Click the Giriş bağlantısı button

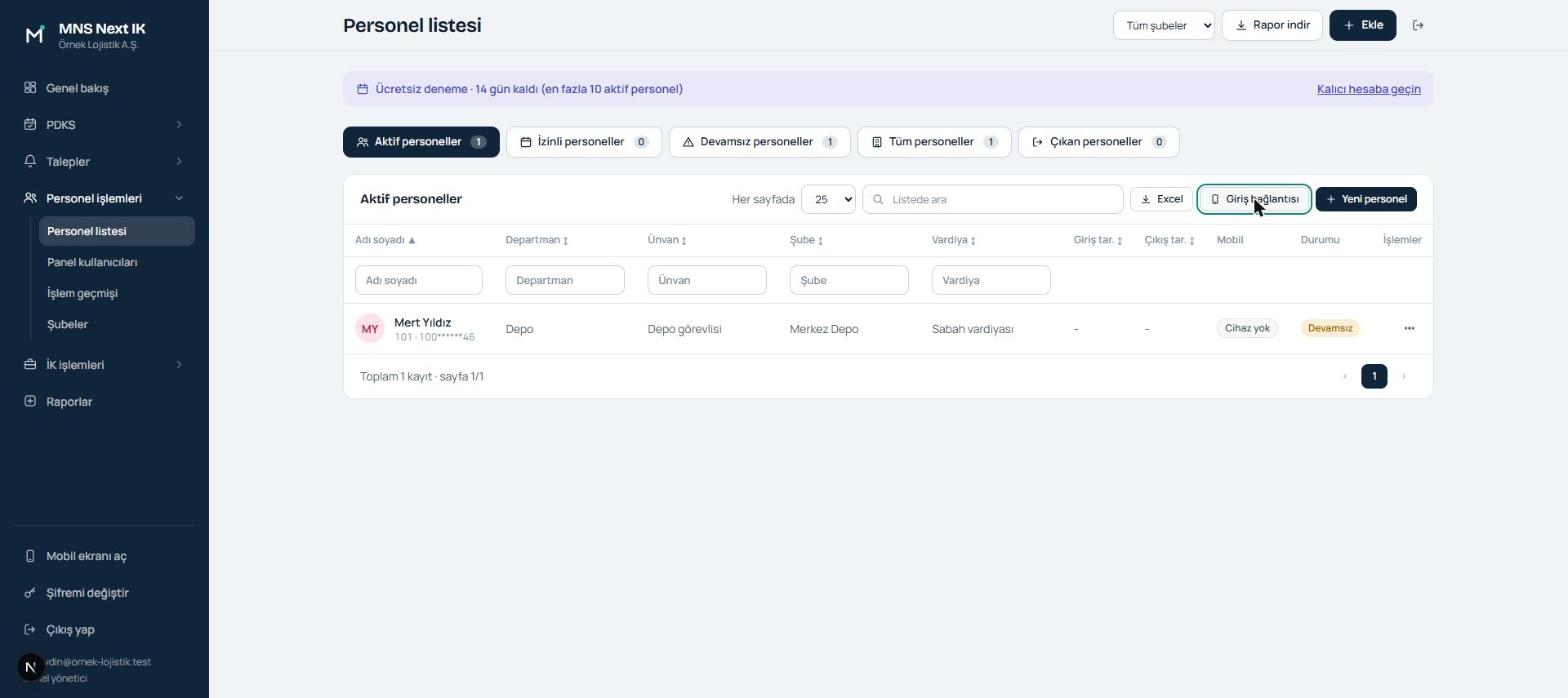click(1254, 199)
